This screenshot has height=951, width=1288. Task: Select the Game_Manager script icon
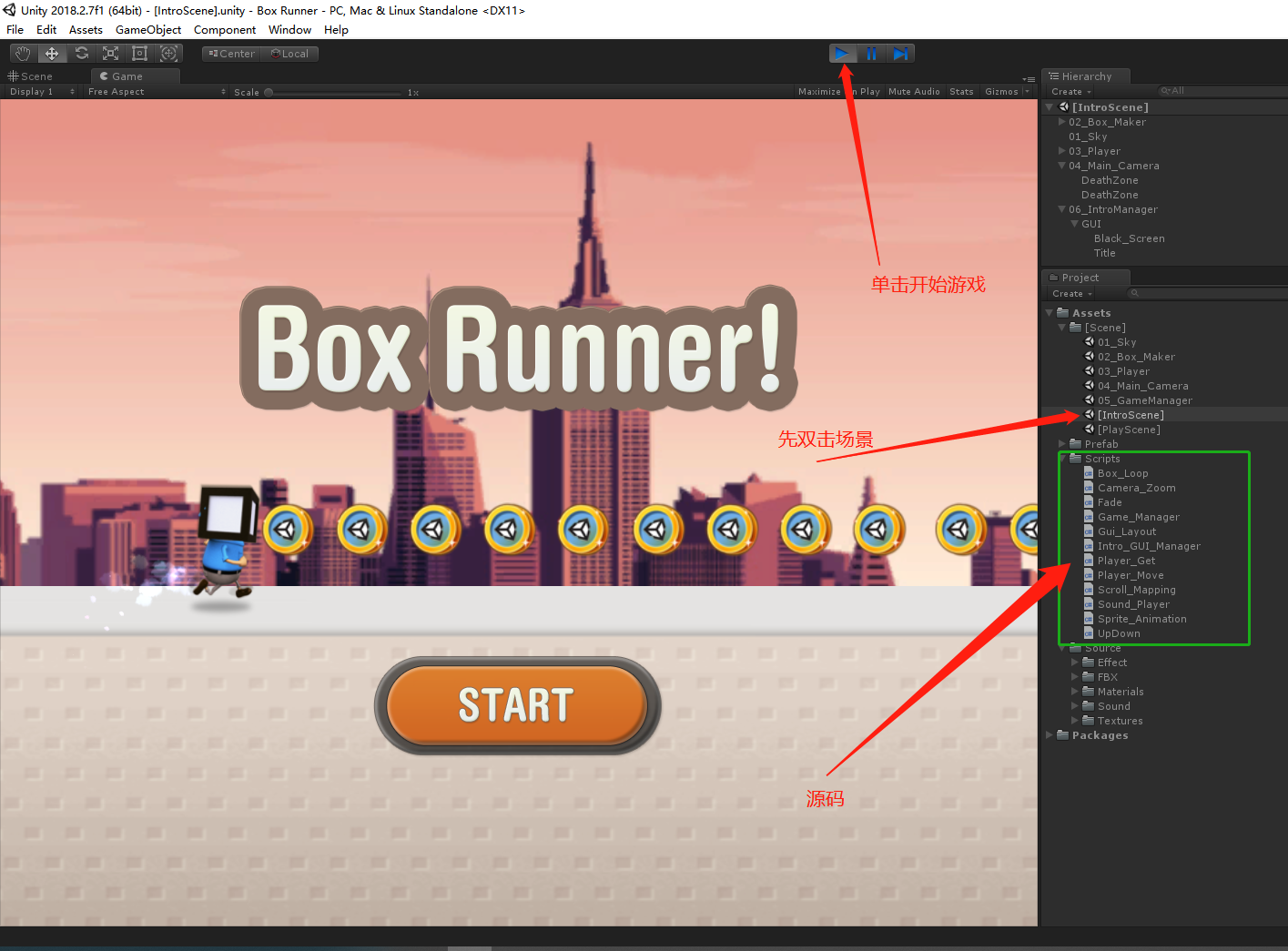[1089, 517]
